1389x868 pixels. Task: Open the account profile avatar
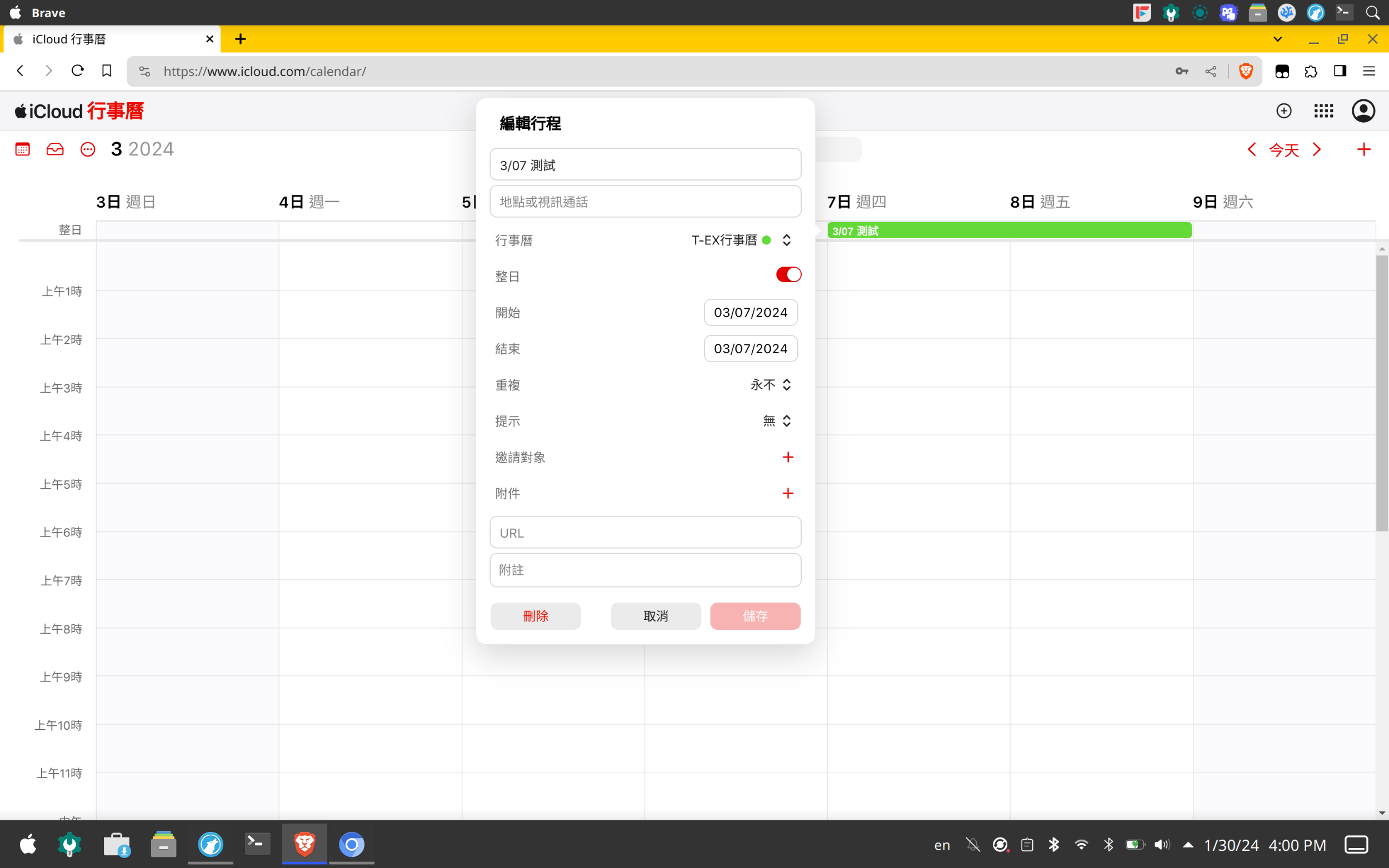1364,111
